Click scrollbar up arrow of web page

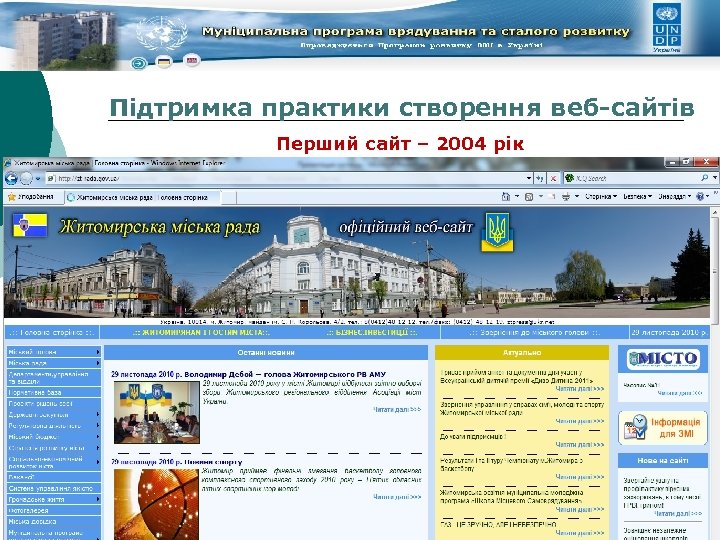[714, 213]
